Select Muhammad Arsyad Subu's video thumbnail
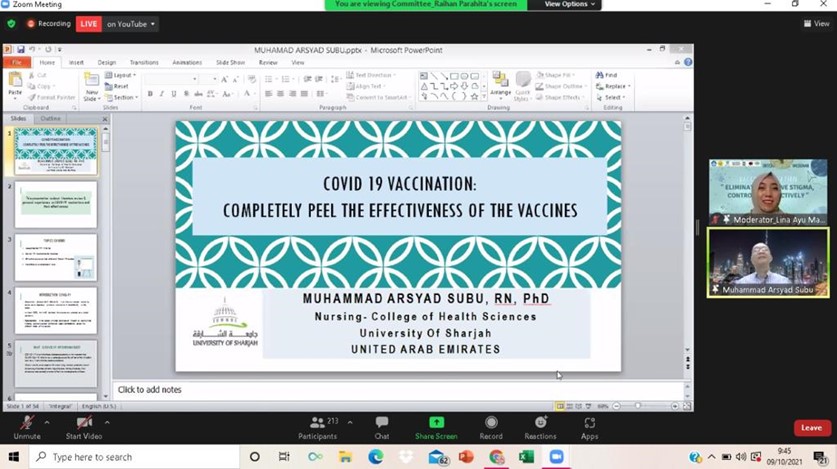Screen dimensions: 837x469 pyautogui.click(x=767, y=262)
